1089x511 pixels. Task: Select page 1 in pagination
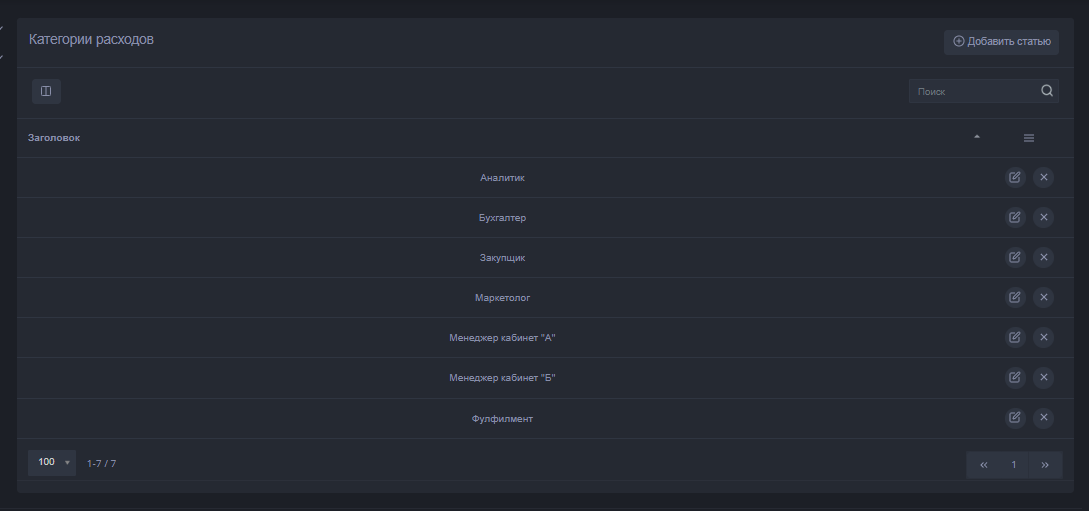[x=1014, y=465]
